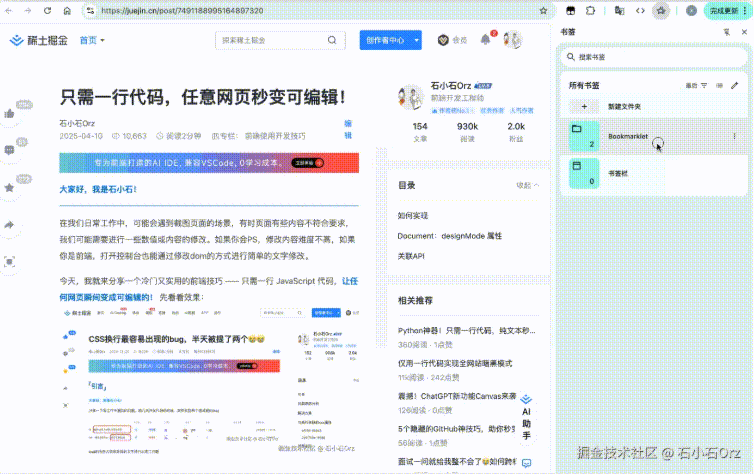Close the 书签 side panel
The image size is (754, 474).
tap(744, 32)
